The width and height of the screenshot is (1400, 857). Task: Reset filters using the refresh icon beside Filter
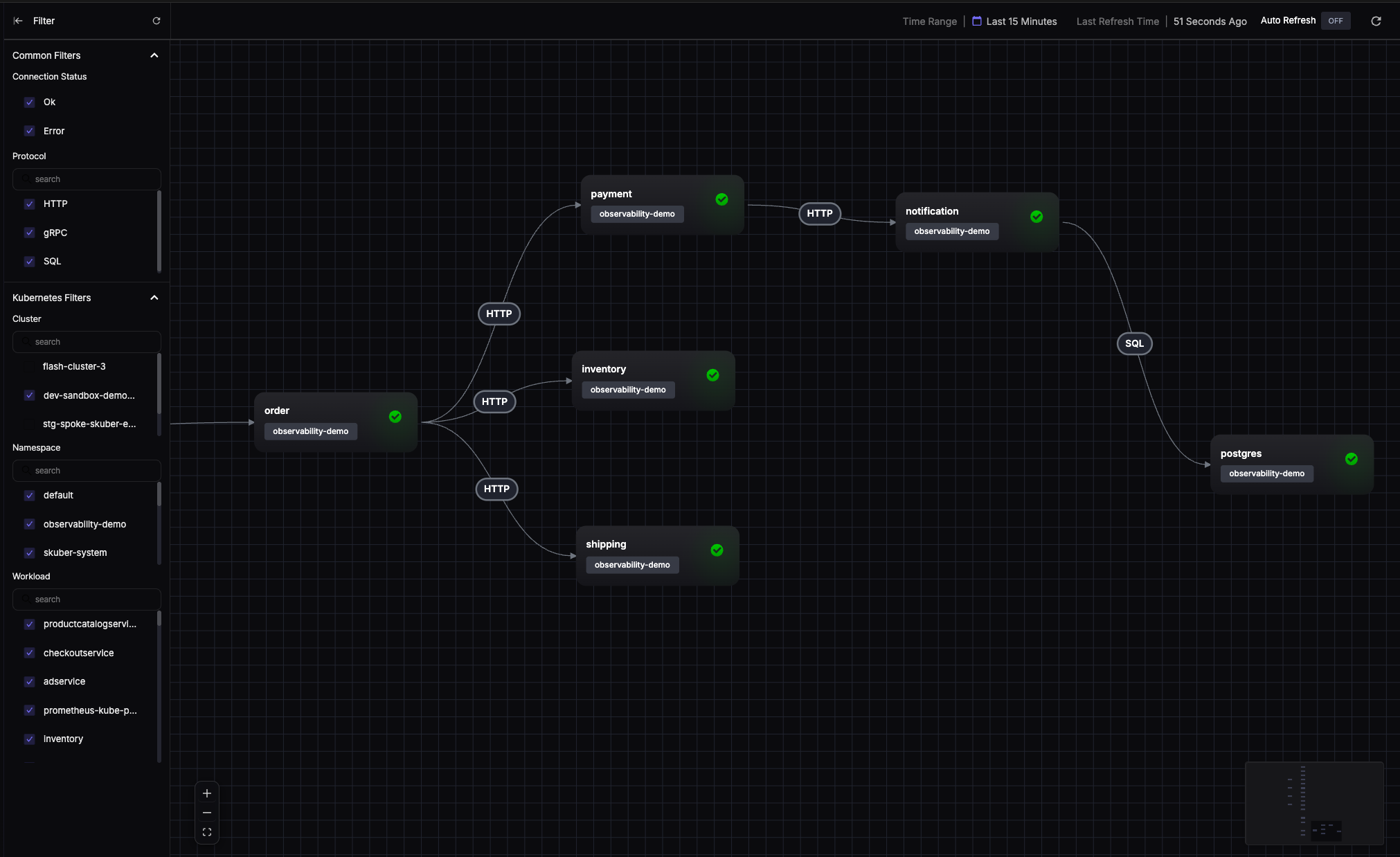coord(156,21)
